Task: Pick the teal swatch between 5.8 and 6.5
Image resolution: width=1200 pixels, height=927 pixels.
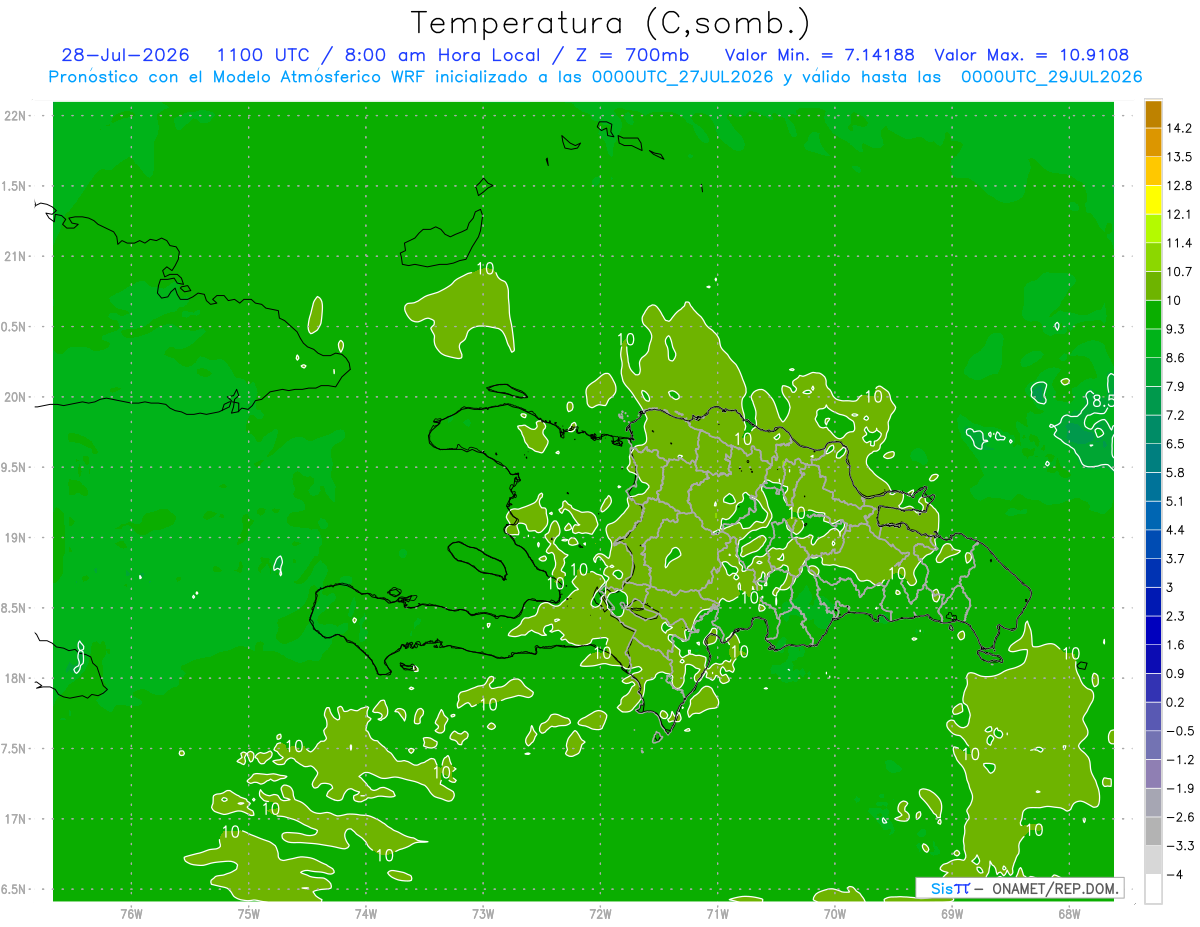Action: point(1153,458)
